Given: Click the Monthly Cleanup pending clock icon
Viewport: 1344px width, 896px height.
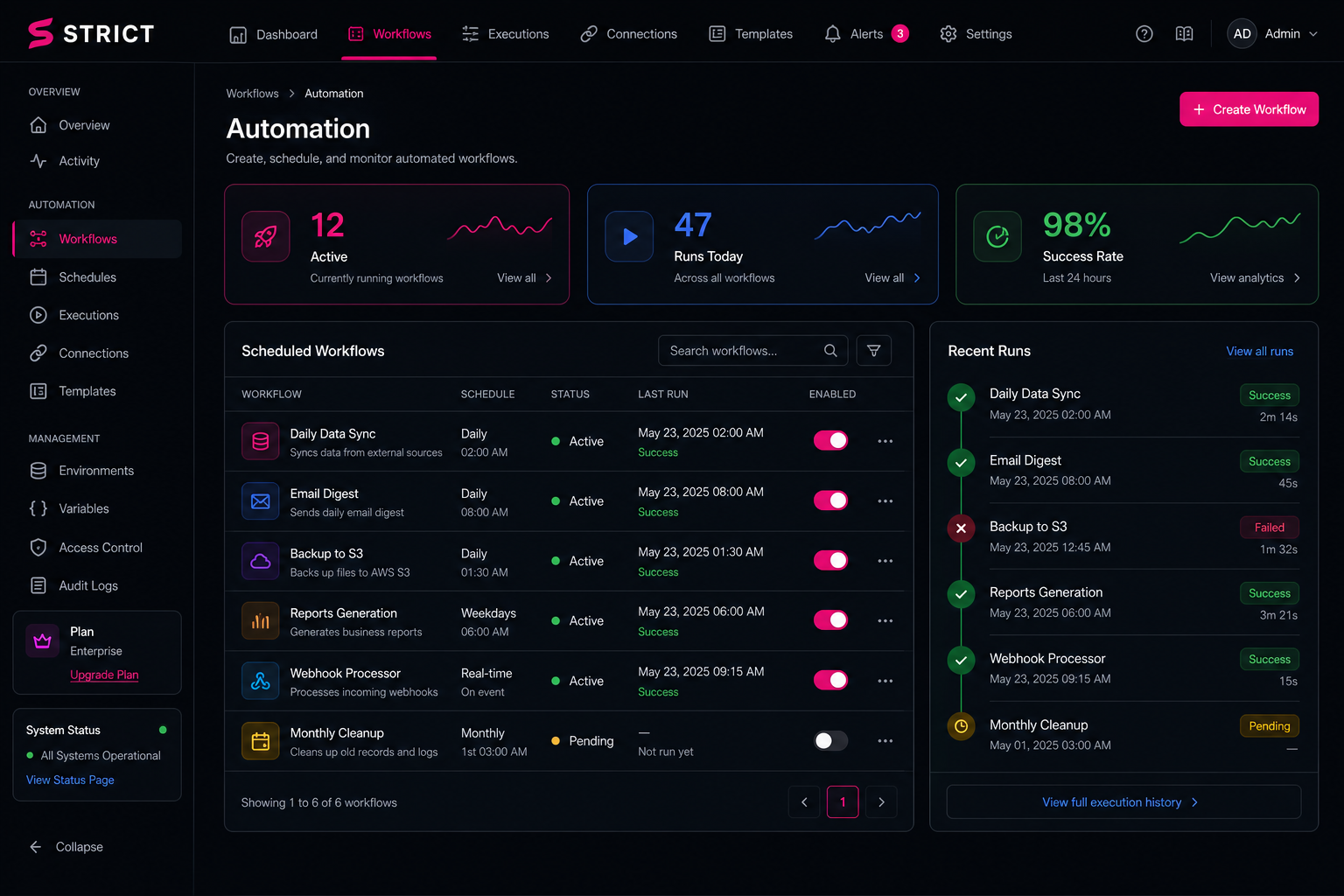Looking at the screenshot, I should click(961, 726).
